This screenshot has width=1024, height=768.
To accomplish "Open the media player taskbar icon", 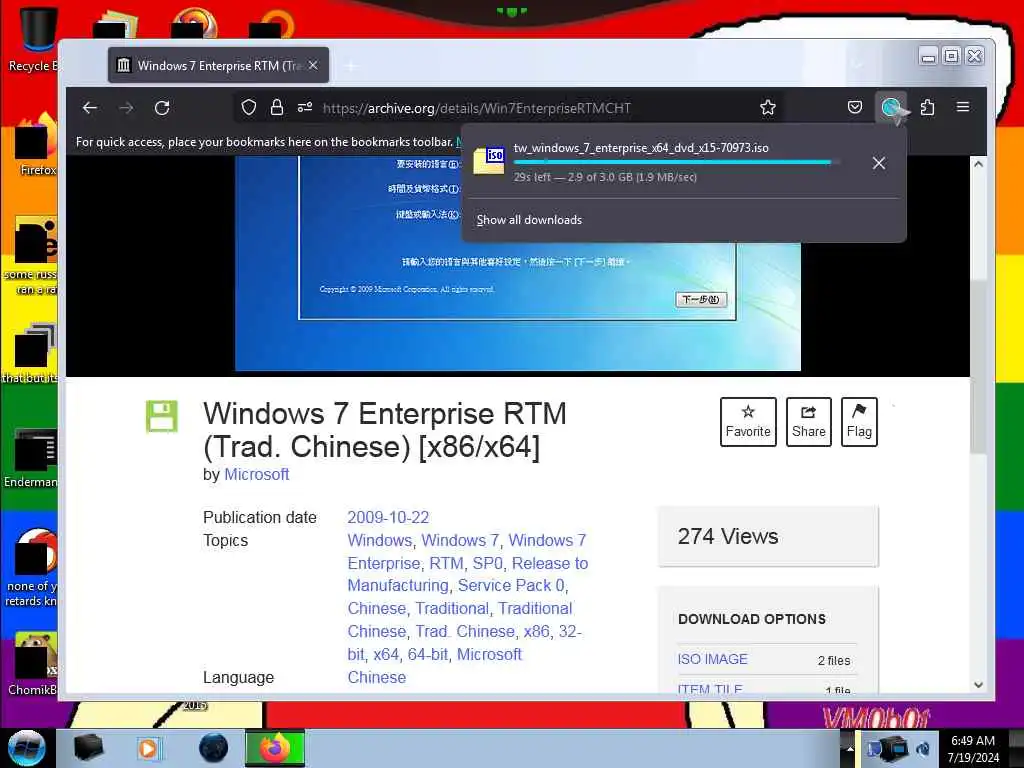I will click(149, 748).
